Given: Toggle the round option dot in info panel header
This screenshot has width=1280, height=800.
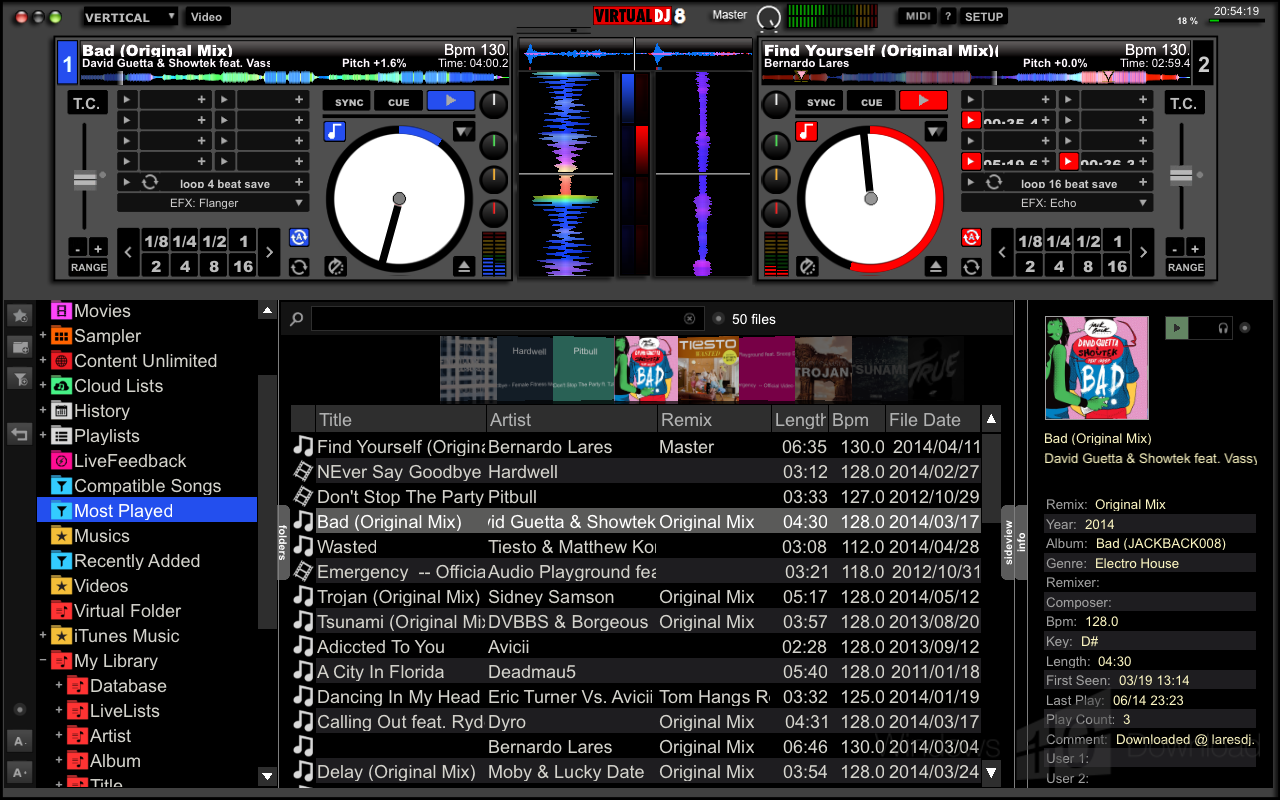Looking at the screenshot, I should 1245,327.
